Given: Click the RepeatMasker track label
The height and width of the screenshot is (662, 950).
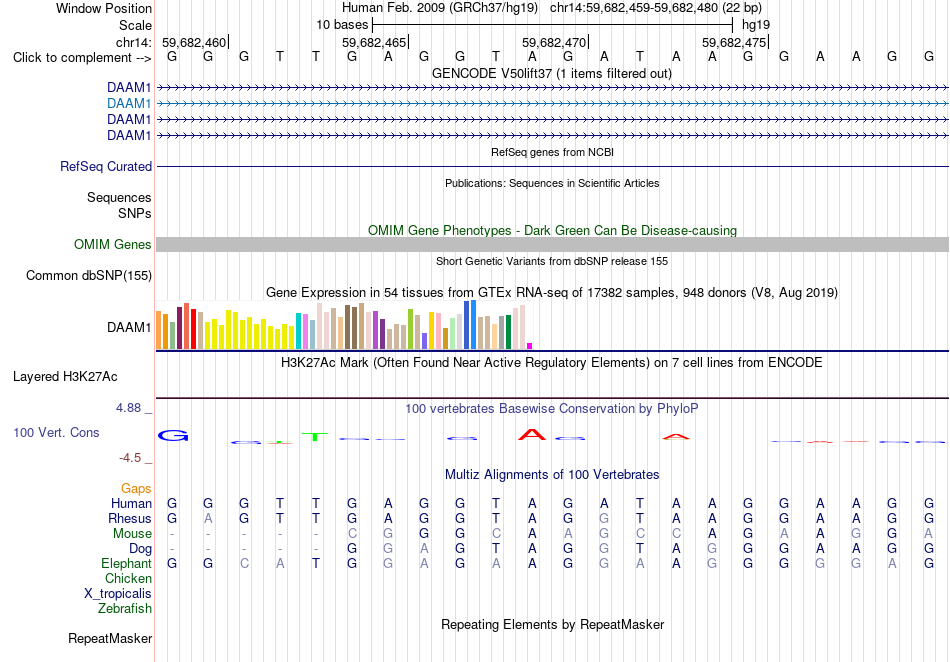Looking at the screenshot, I should 110,638.
